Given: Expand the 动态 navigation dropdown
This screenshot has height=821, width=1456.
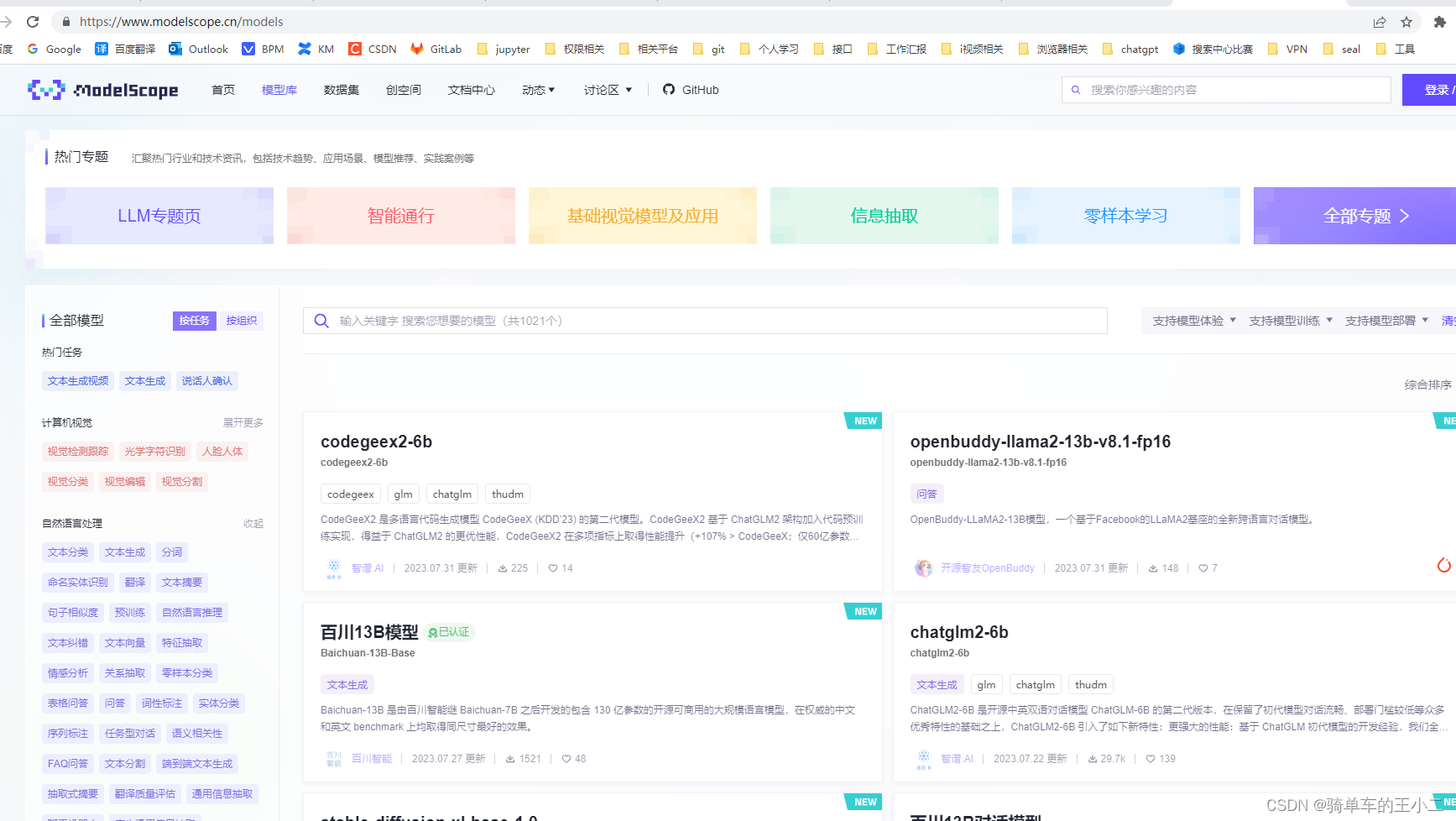Looking at the screenshot, I should click(x=538, y=90).
